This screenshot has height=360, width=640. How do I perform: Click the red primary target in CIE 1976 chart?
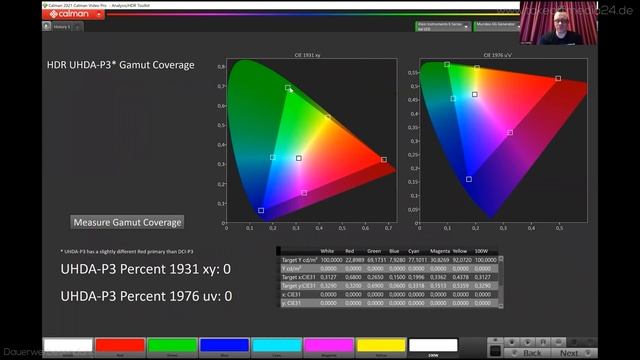point(558,78)
